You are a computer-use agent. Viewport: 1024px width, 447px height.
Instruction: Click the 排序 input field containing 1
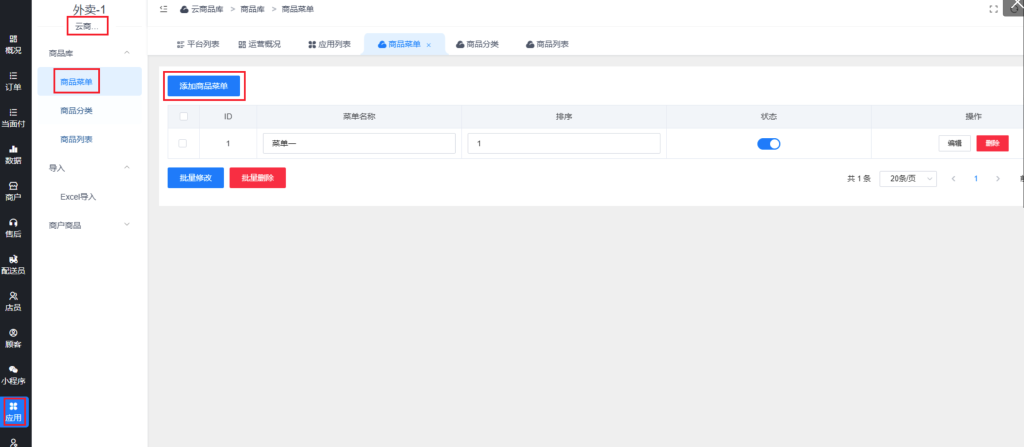click(x=563, y=144)
